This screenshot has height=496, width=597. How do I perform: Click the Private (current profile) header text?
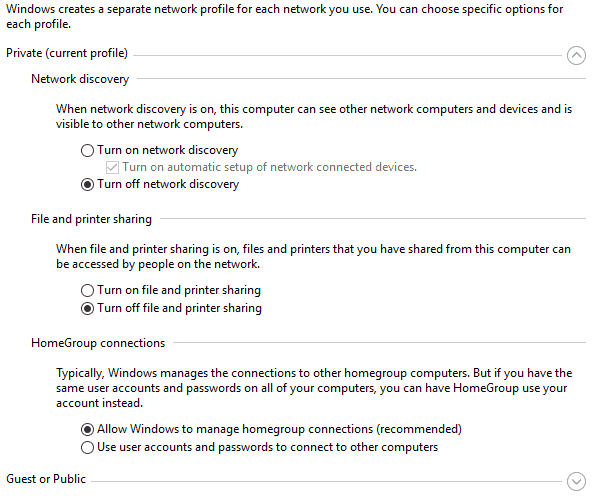pyautogui.click(x=67, y=53)
